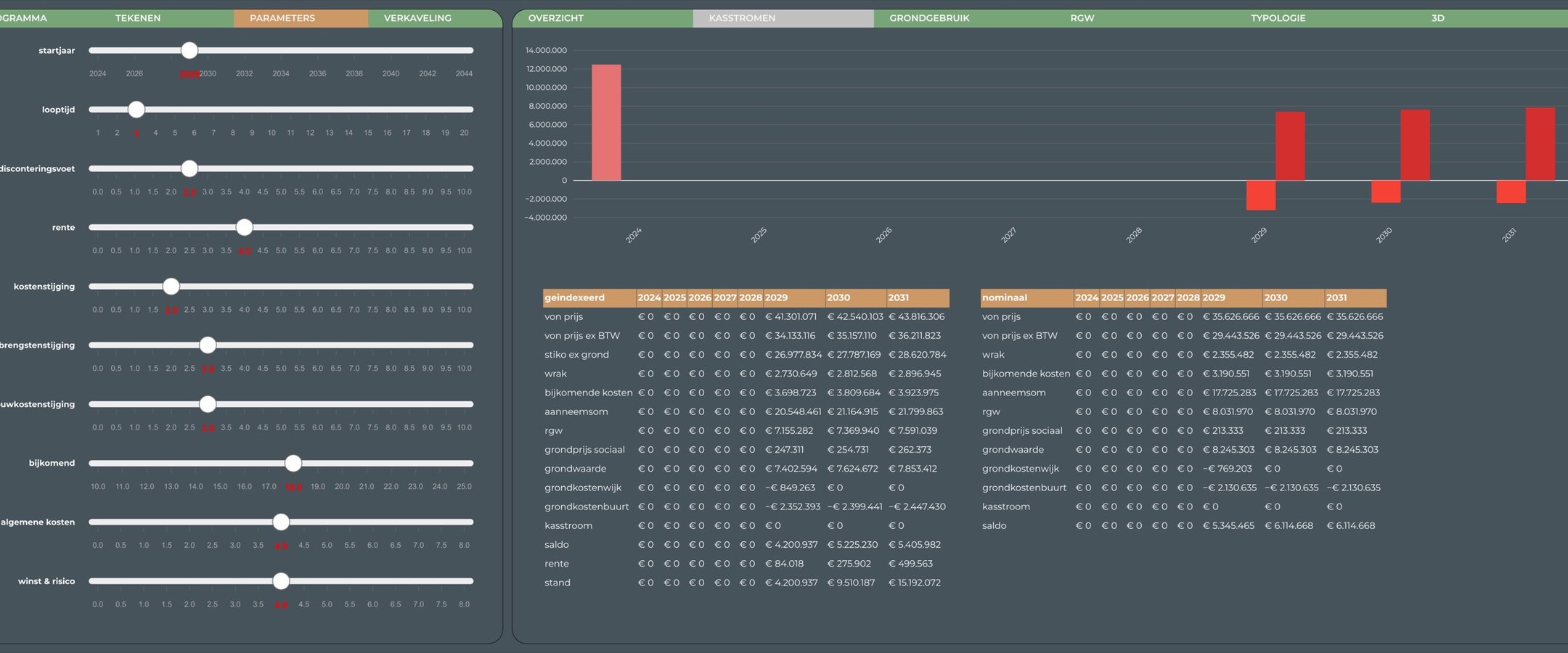This screenshot has height=653, width=1568.
Task: Click geindexeerd saldo 2029 value € 4.200.937
Action: point(791,545)
